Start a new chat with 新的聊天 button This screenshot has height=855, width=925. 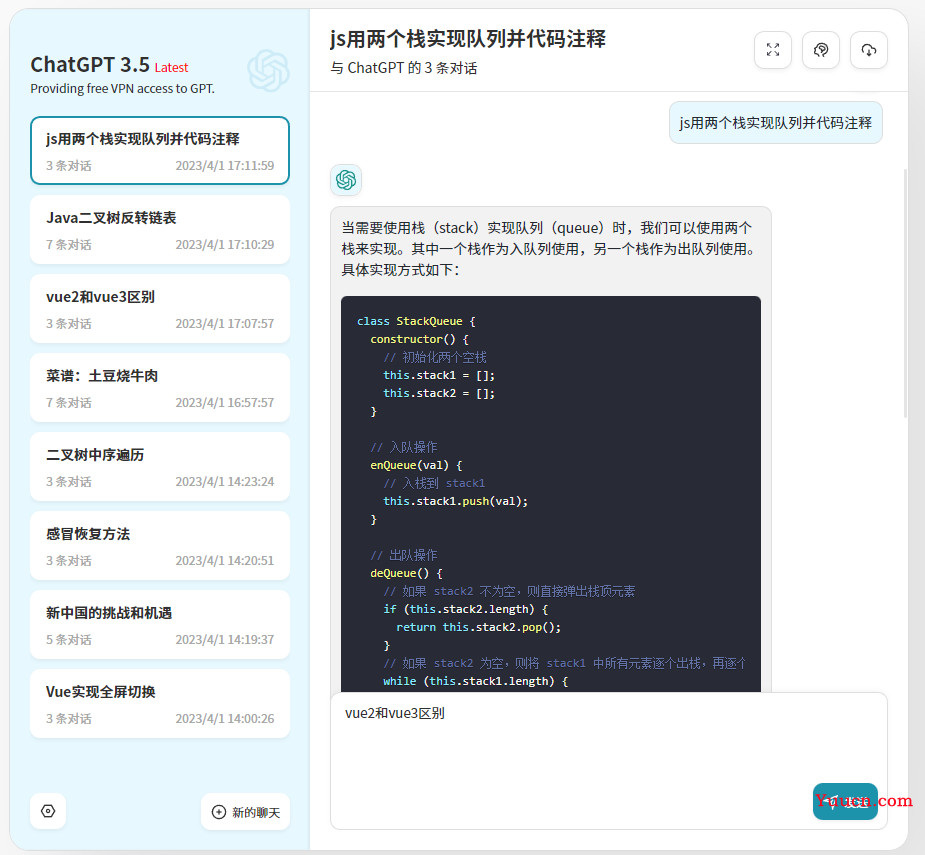point(245,812)
